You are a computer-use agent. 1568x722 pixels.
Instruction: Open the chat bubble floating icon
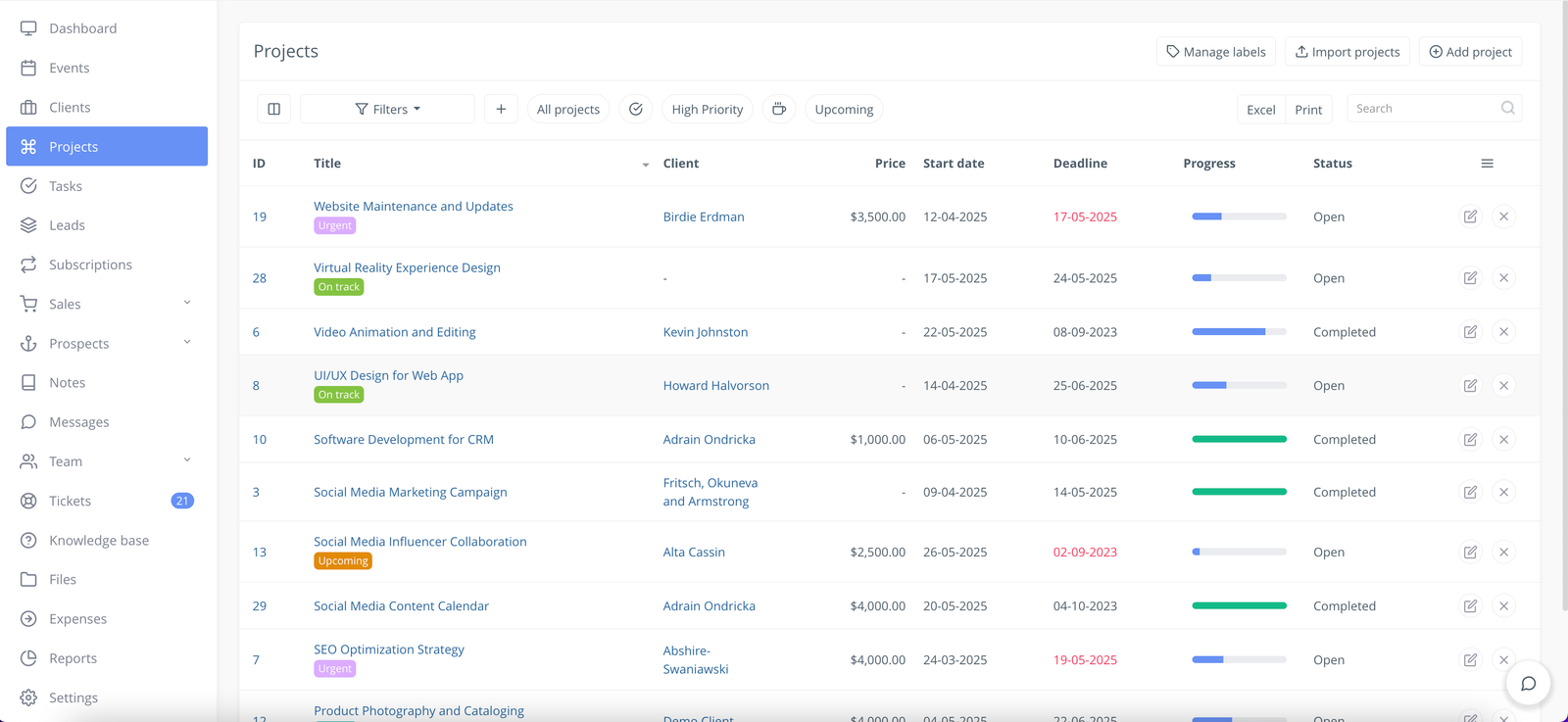pyautogui.click(x=1528, y=684)
